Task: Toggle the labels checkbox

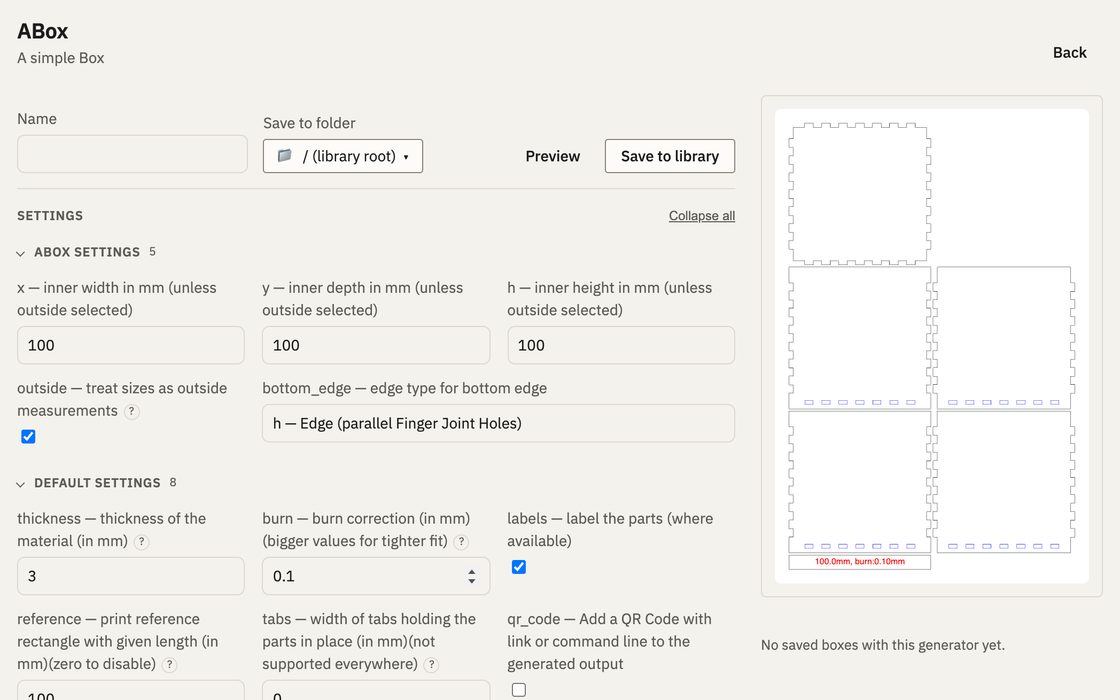Action: click(519, 567)
